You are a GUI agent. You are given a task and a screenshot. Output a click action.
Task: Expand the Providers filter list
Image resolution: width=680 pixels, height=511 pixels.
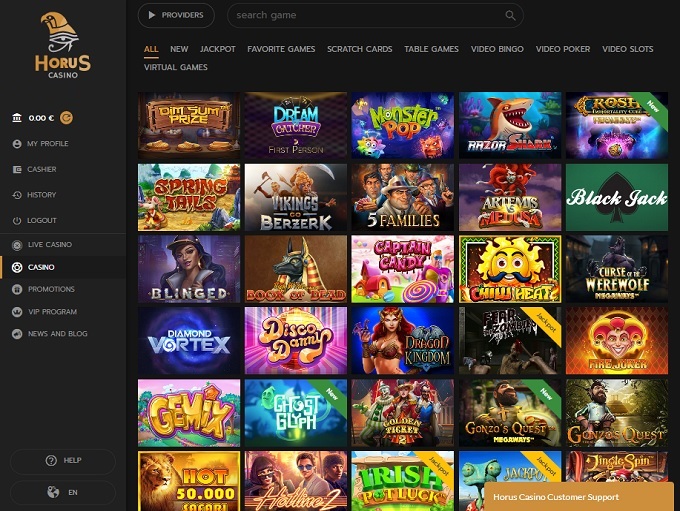click(x=175, y=15)
